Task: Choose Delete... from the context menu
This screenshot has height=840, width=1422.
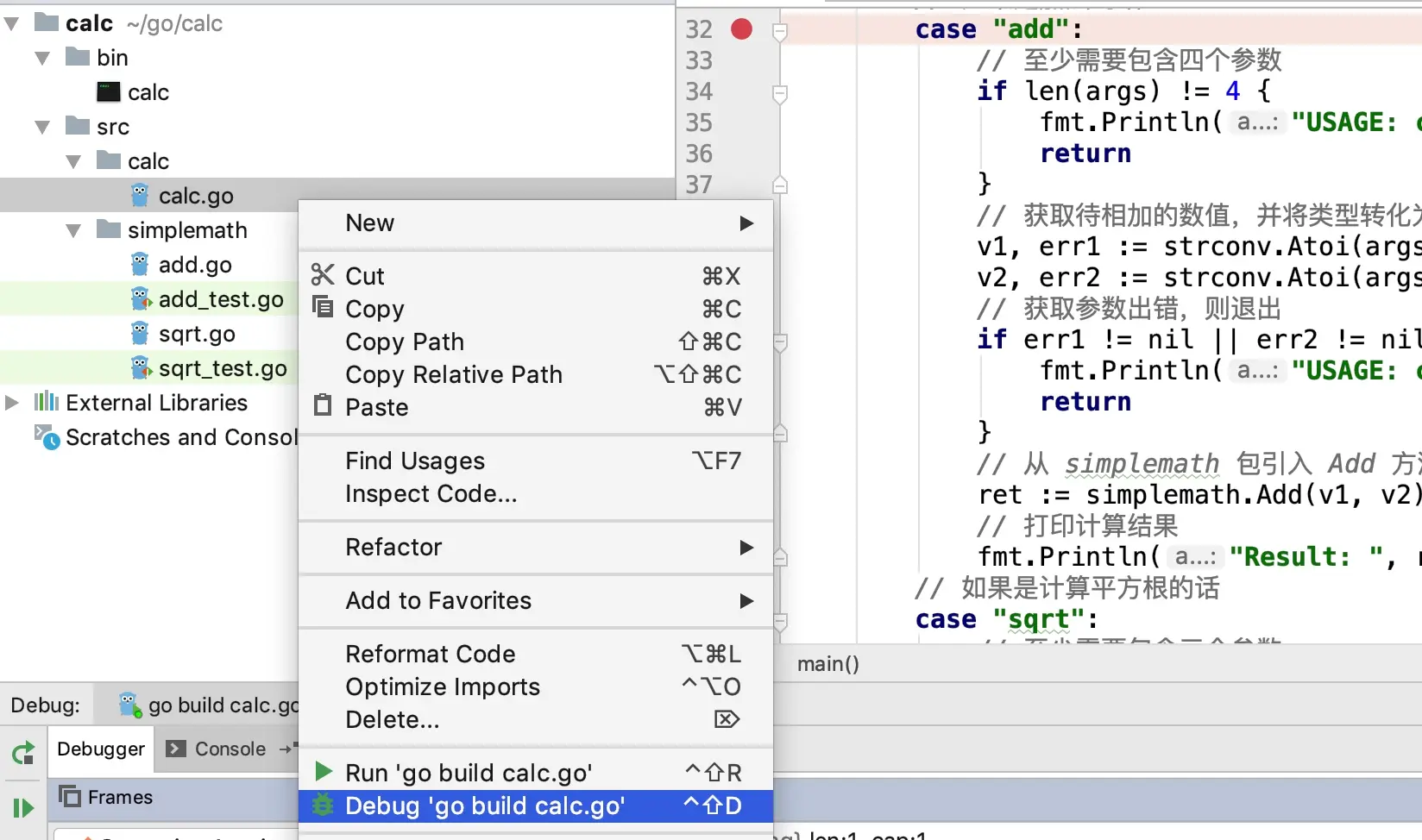Action: (x=535, y=720)
